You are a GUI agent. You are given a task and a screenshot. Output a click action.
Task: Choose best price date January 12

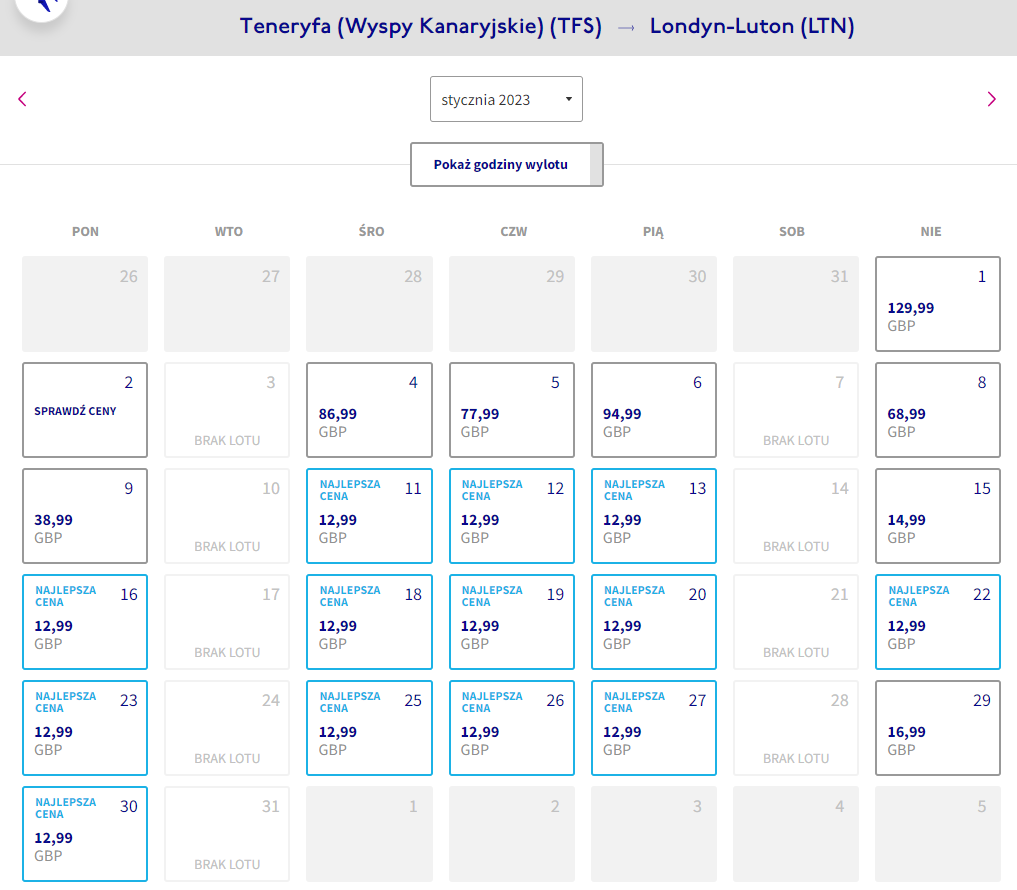point(512,516)
